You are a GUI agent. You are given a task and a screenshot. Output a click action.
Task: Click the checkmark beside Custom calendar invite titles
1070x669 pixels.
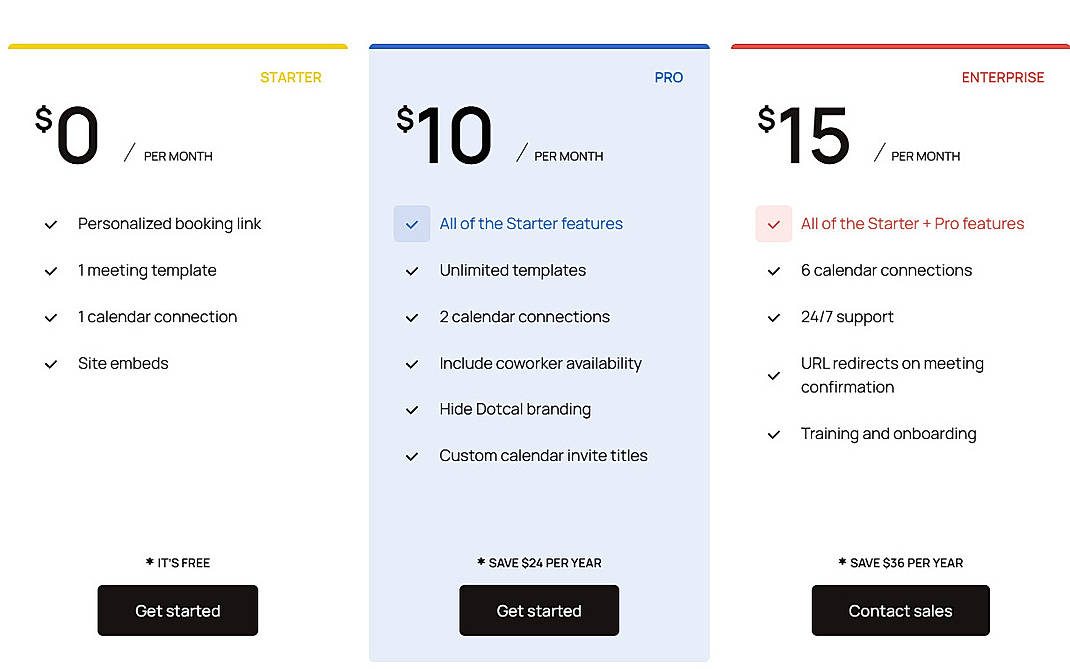click(x=412, y=456)
